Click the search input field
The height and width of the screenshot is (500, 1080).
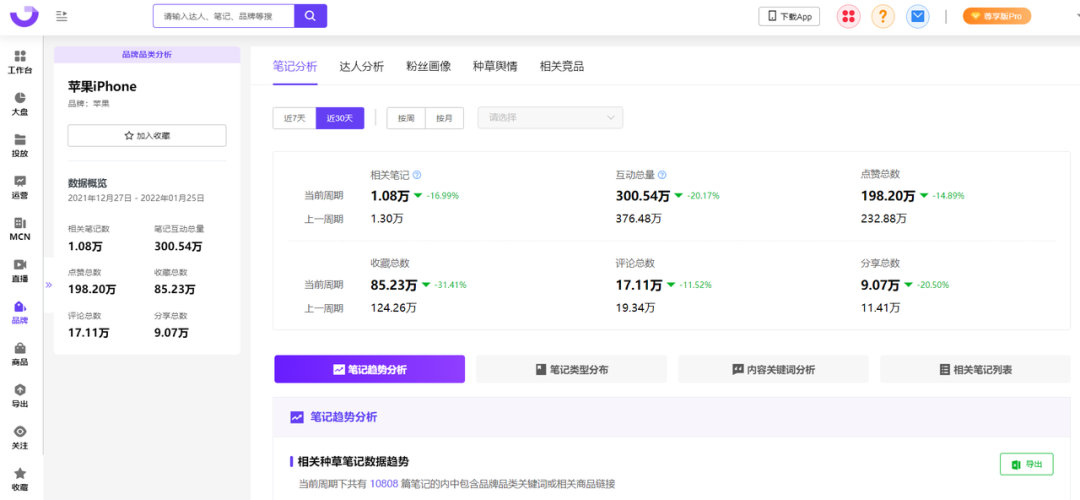(x=223, y=16)
